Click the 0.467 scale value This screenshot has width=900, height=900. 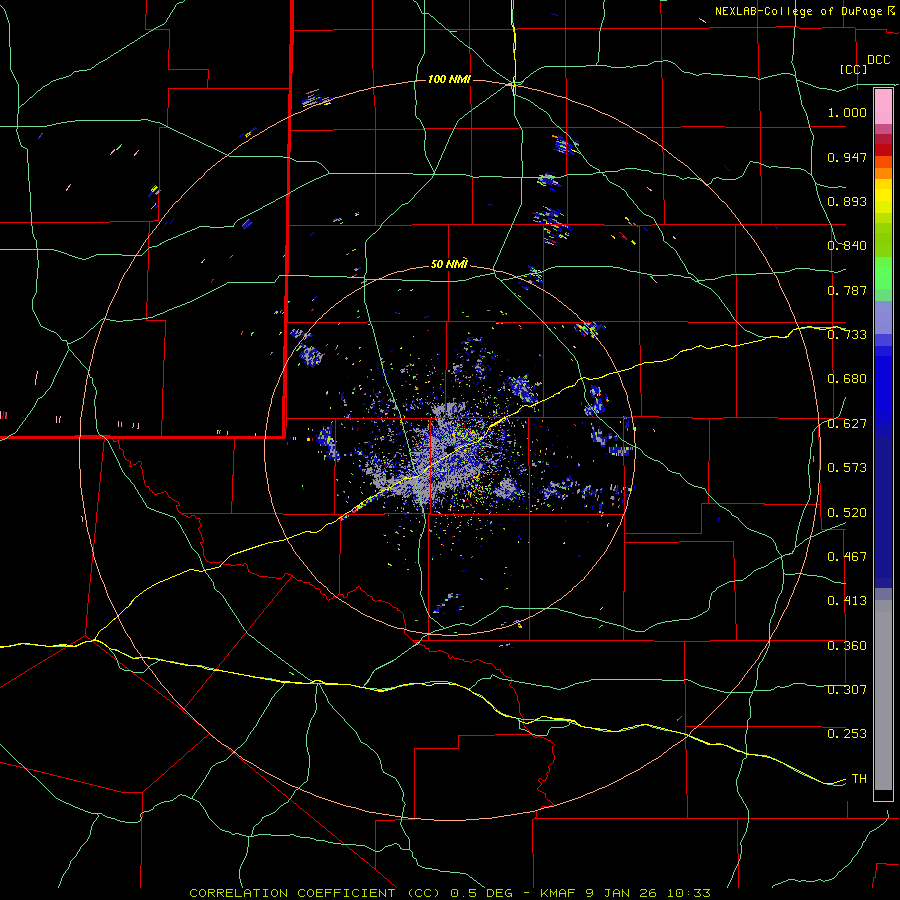847,557
